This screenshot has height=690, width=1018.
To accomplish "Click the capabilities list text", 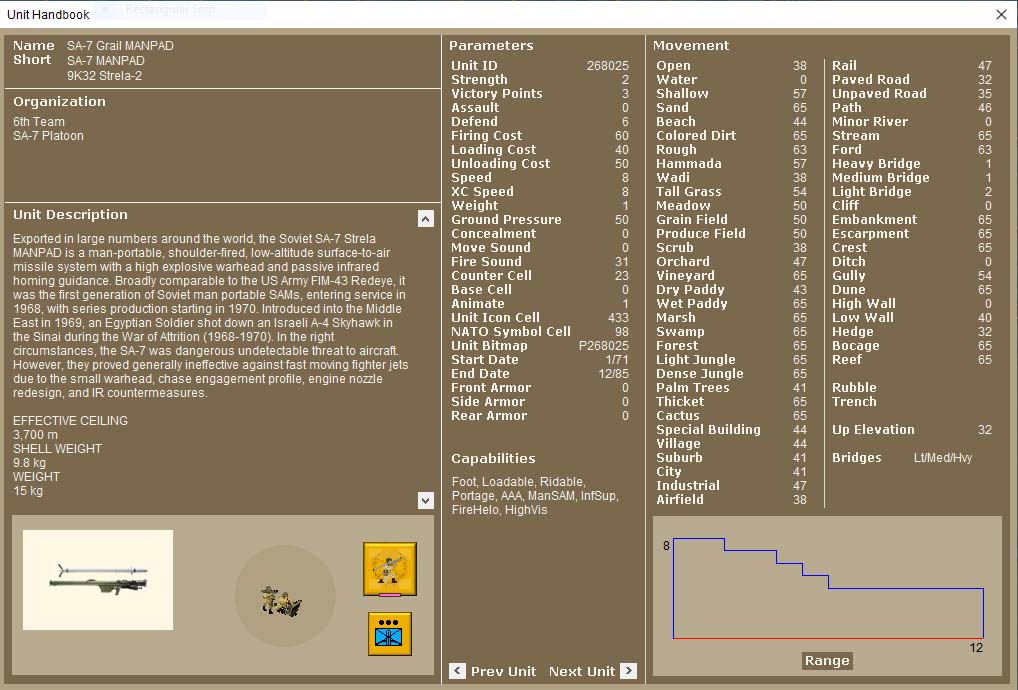I will coord(535,496).
